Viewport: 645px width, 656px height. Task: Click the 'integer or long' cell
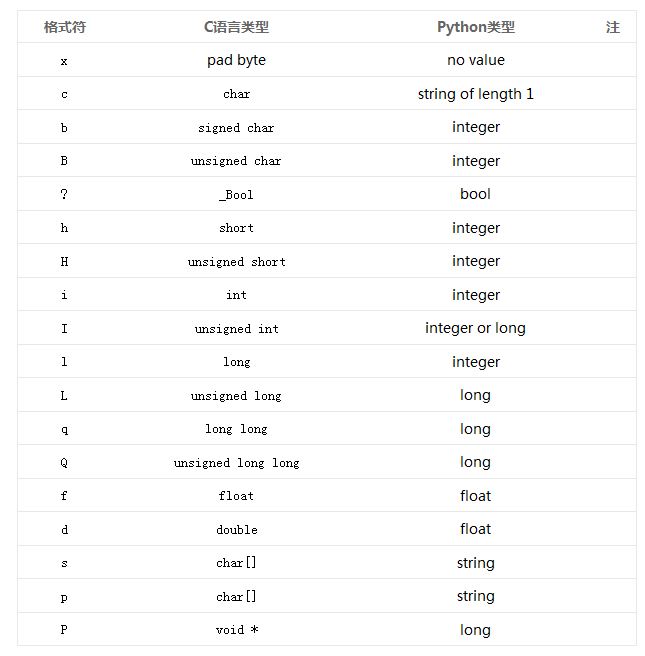tap(476, 328)
